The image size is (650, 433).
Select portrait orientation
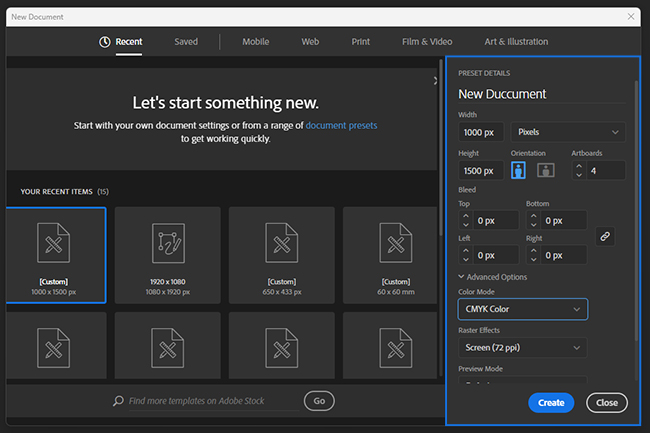click(518, 170)
